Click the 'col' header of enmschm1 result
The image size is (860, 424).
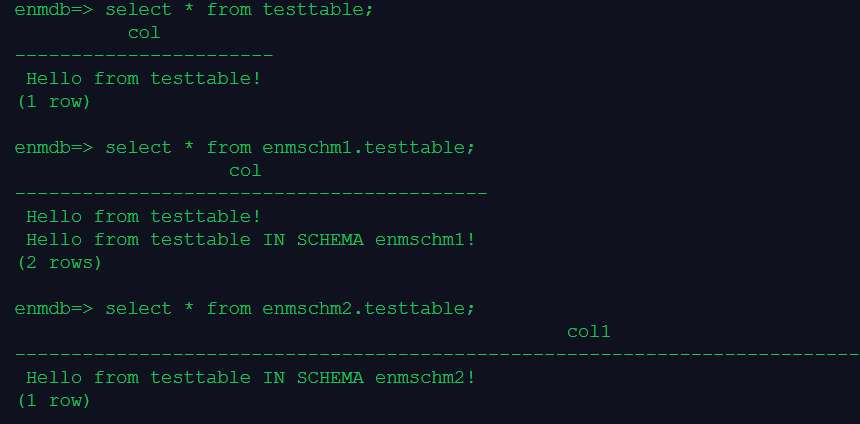point(245,171)
